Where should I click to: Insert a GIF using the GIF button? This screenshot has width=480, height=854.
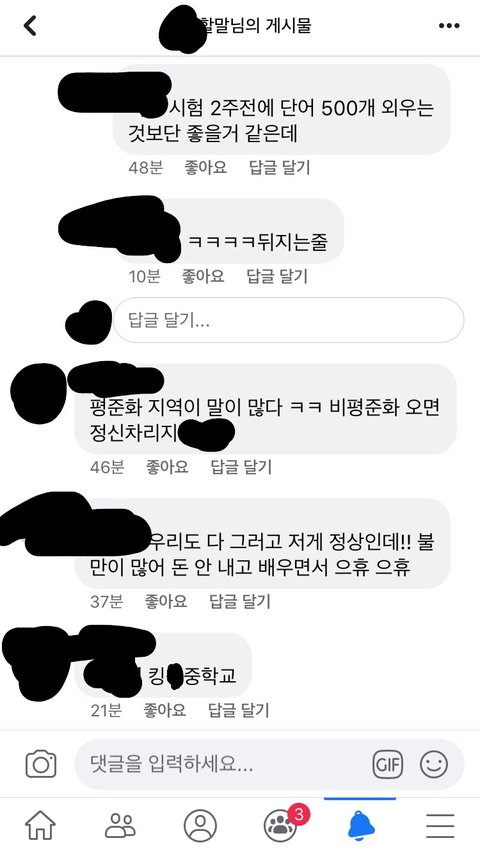(x=387, y=764)
